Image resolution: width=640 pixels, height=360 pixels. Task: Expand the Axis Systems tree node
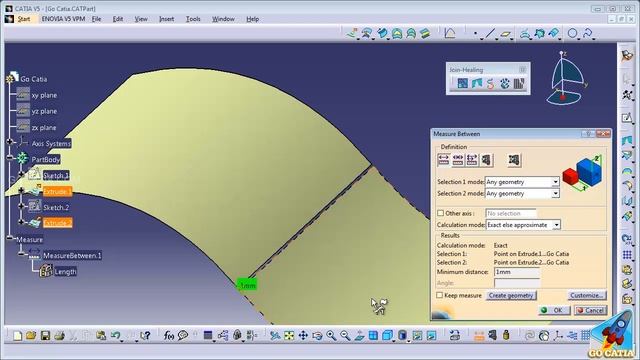10,142
